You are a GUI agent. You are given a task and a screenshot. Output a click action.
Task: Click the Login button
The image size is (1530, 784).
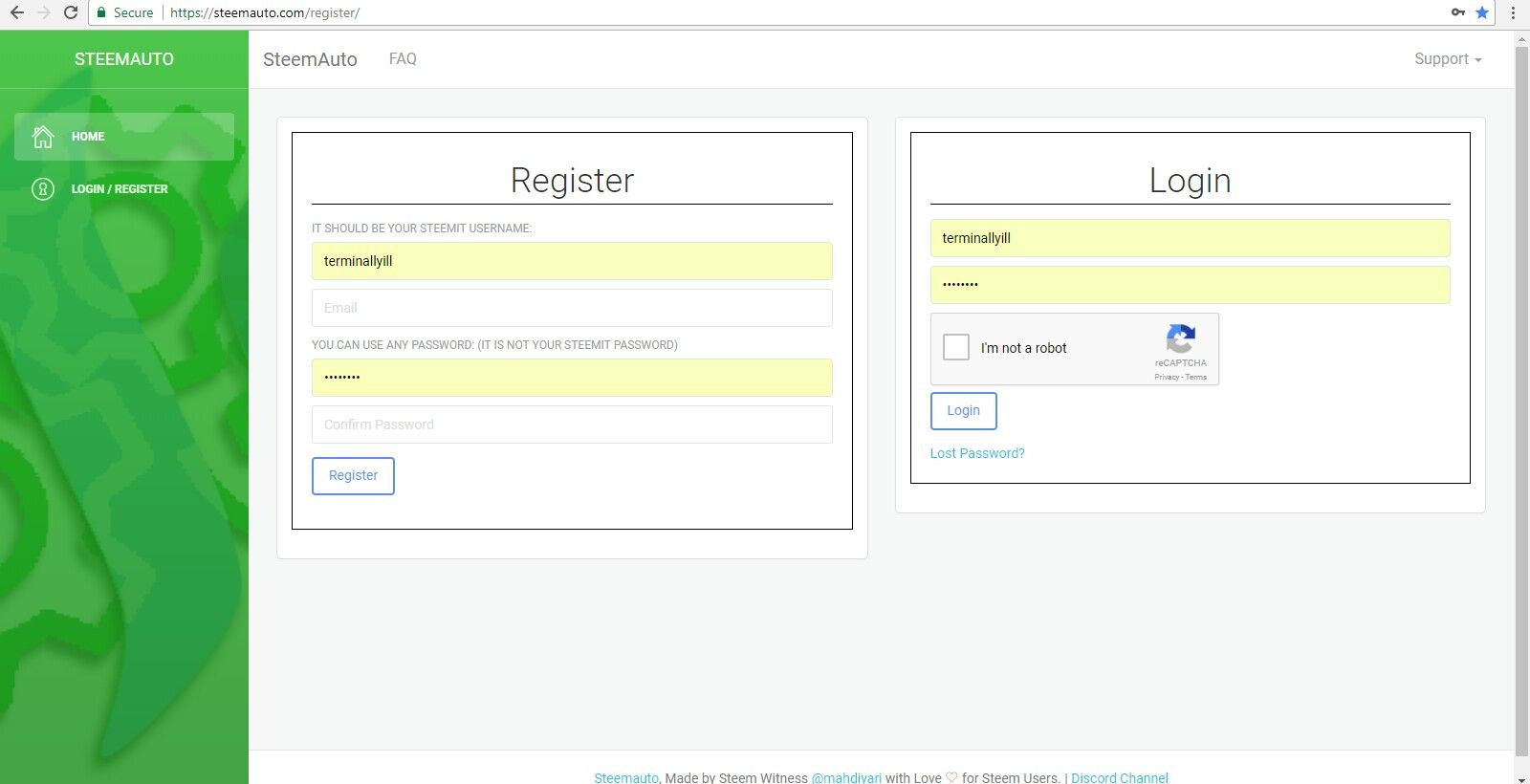(964, 410)
